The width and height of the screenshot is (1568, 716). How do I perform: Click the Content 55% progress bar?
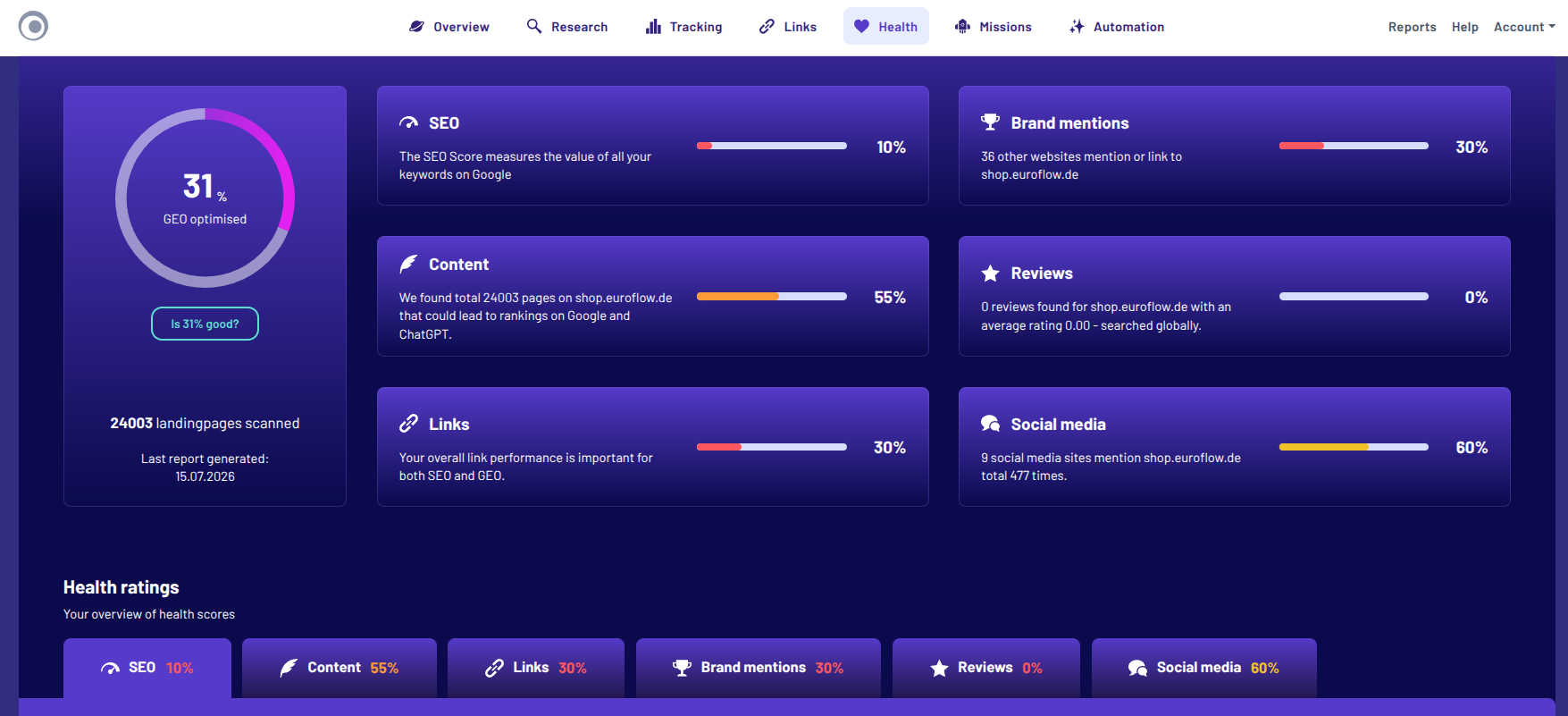772,296
